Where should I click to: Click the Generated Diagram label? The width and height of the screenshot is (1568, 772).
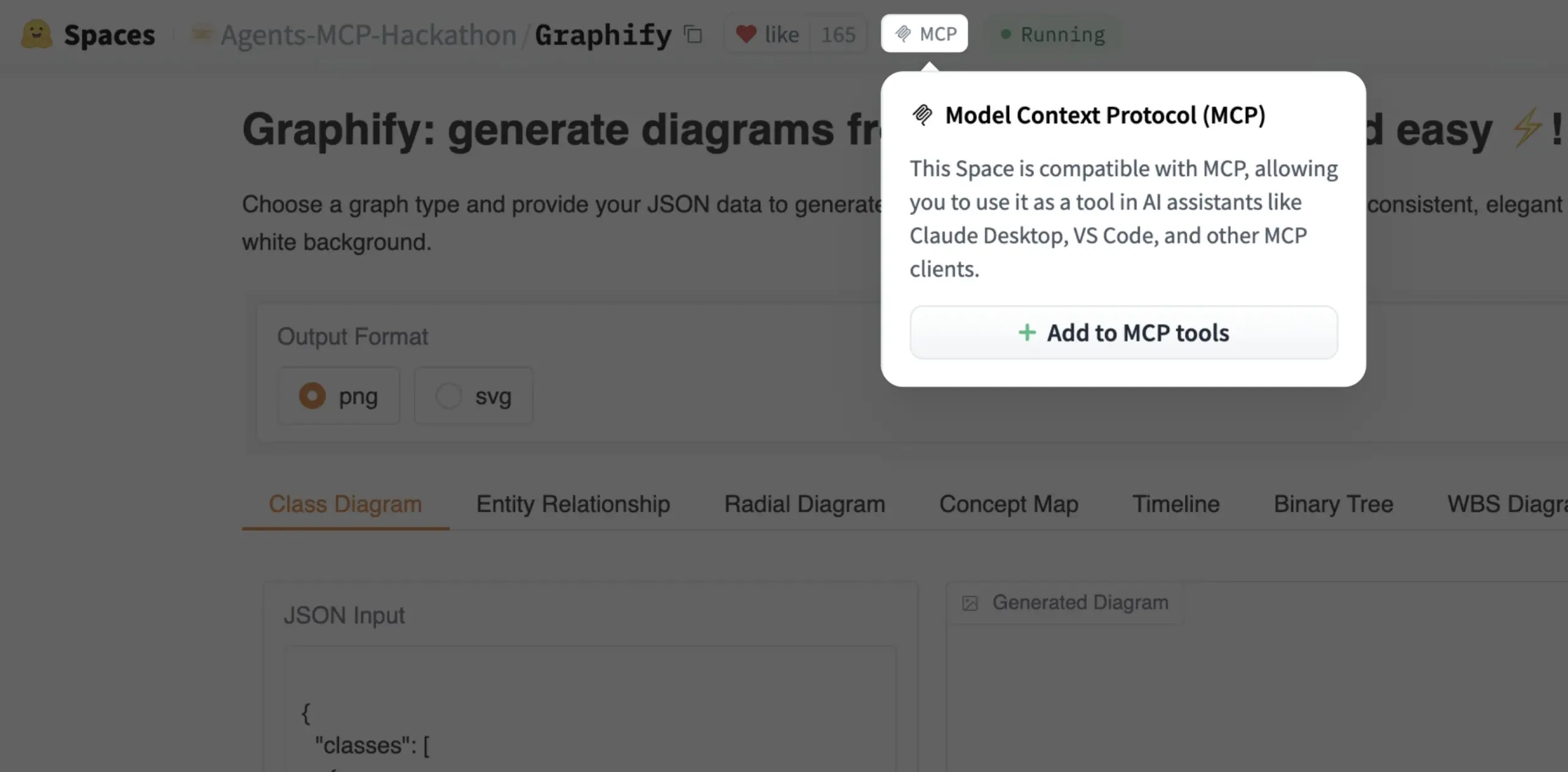(1080, 602)
